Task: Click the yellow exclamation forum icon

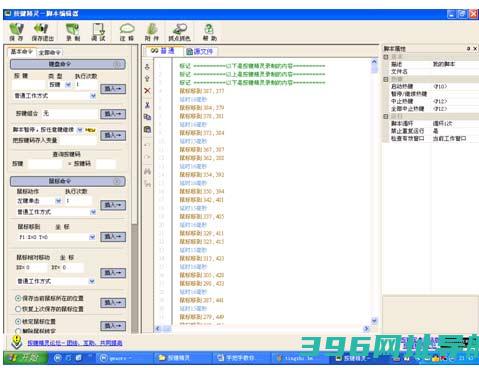Action: coord(17,342)
